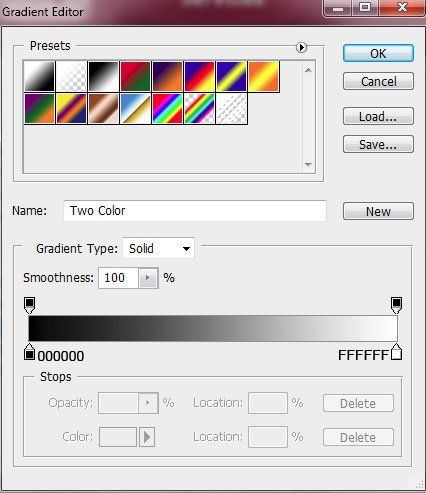Select the left opacity stop
The image size is (426, 493).
tap(29, 305)
